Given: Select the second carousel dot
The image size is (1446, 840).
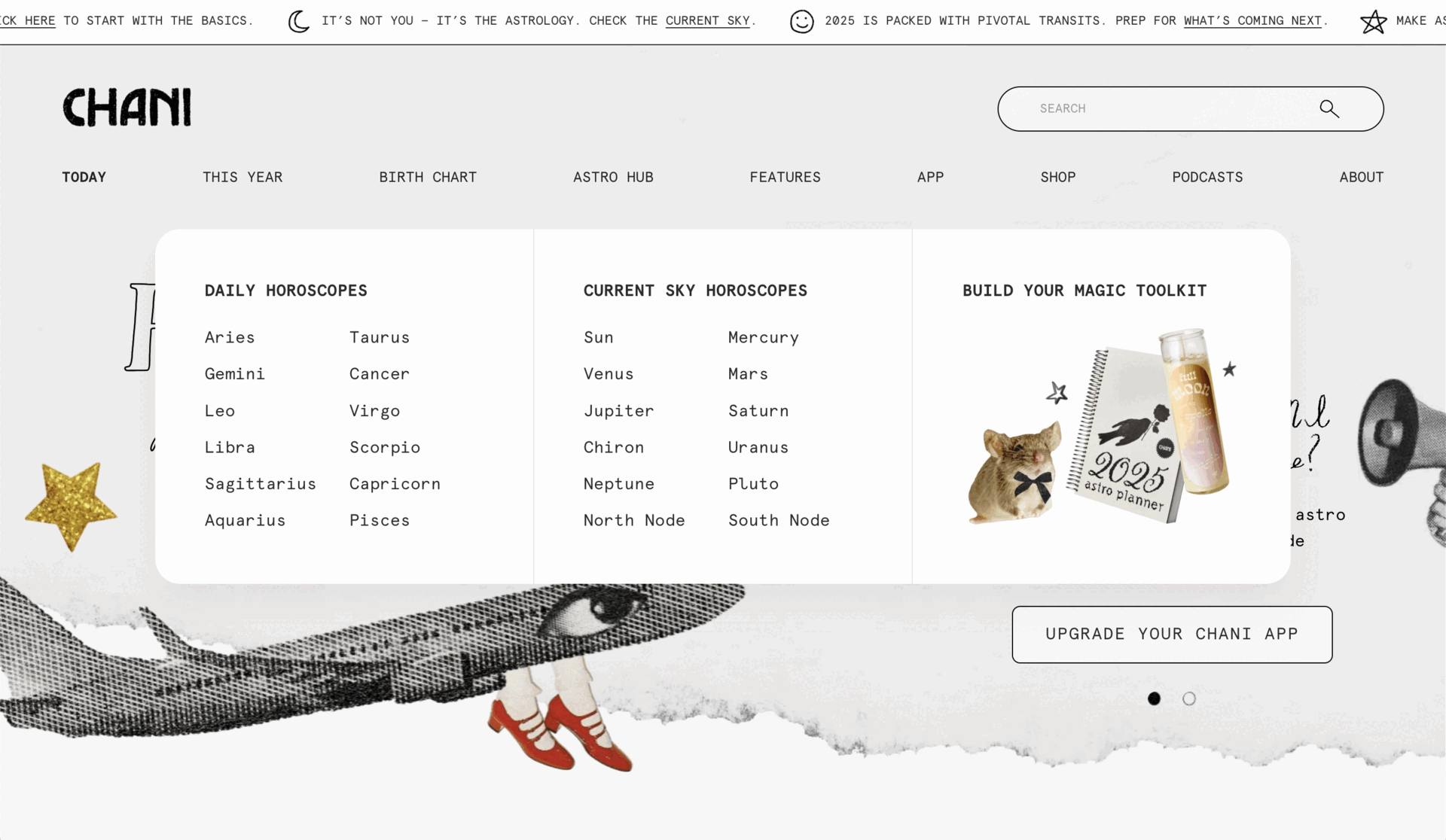Looking at the screenshot, I should [1189, 698].
